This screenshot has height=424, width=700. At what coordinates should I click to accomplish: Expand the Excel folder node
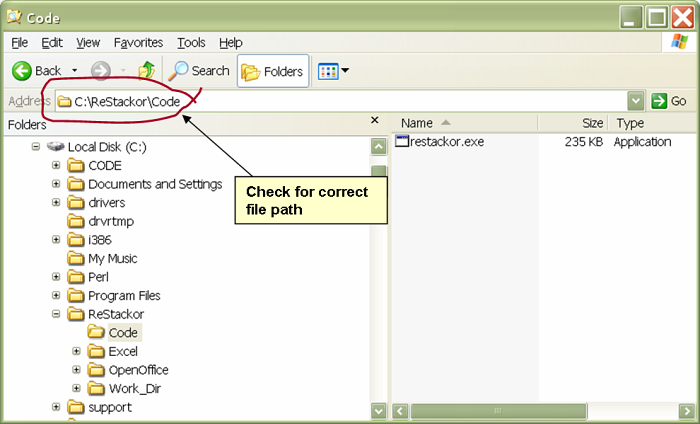click(x=76, y=351)
